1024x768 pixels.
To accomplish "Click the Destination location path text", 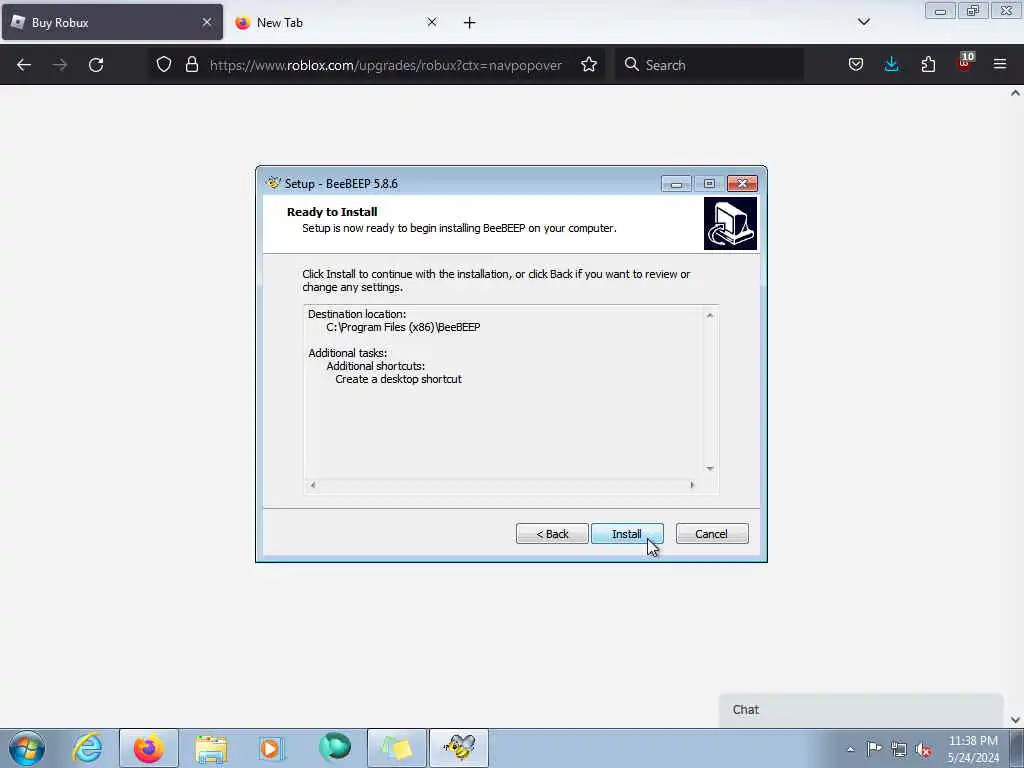I will pos(403,327).
